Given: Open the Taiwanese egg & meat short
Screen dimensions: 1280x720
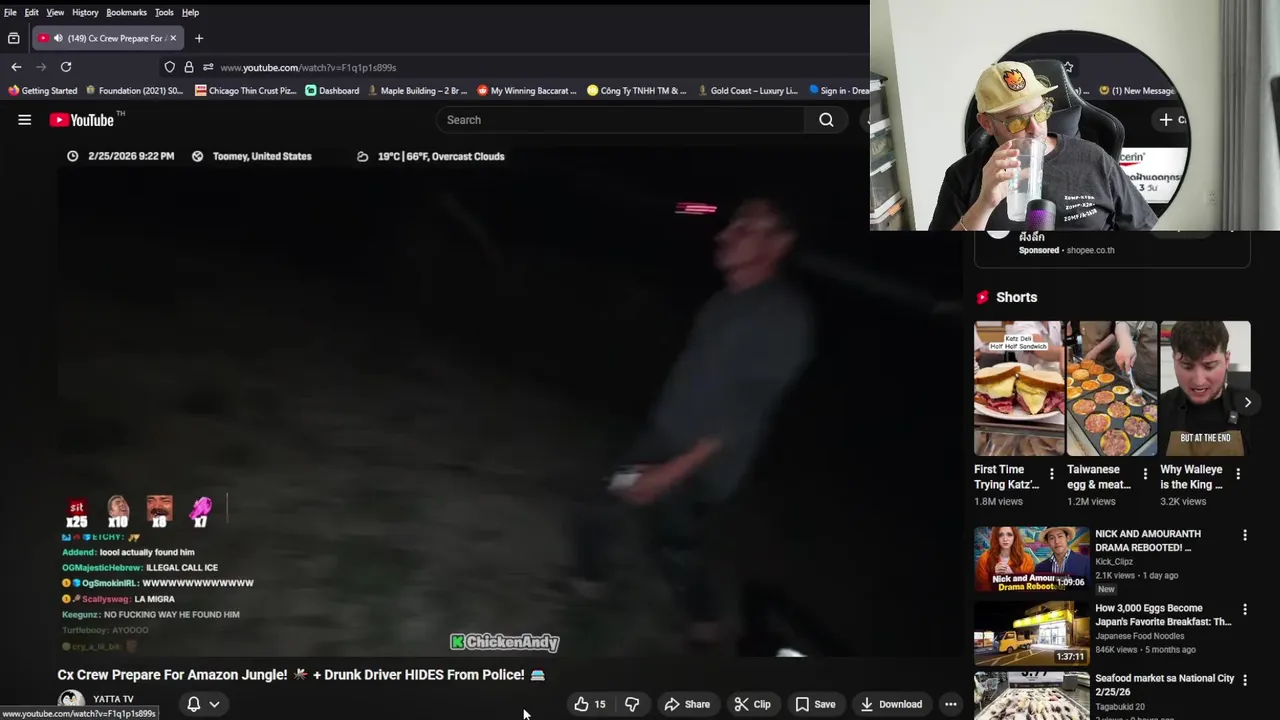Looking at the screenshot, I should coord(1112,389).
